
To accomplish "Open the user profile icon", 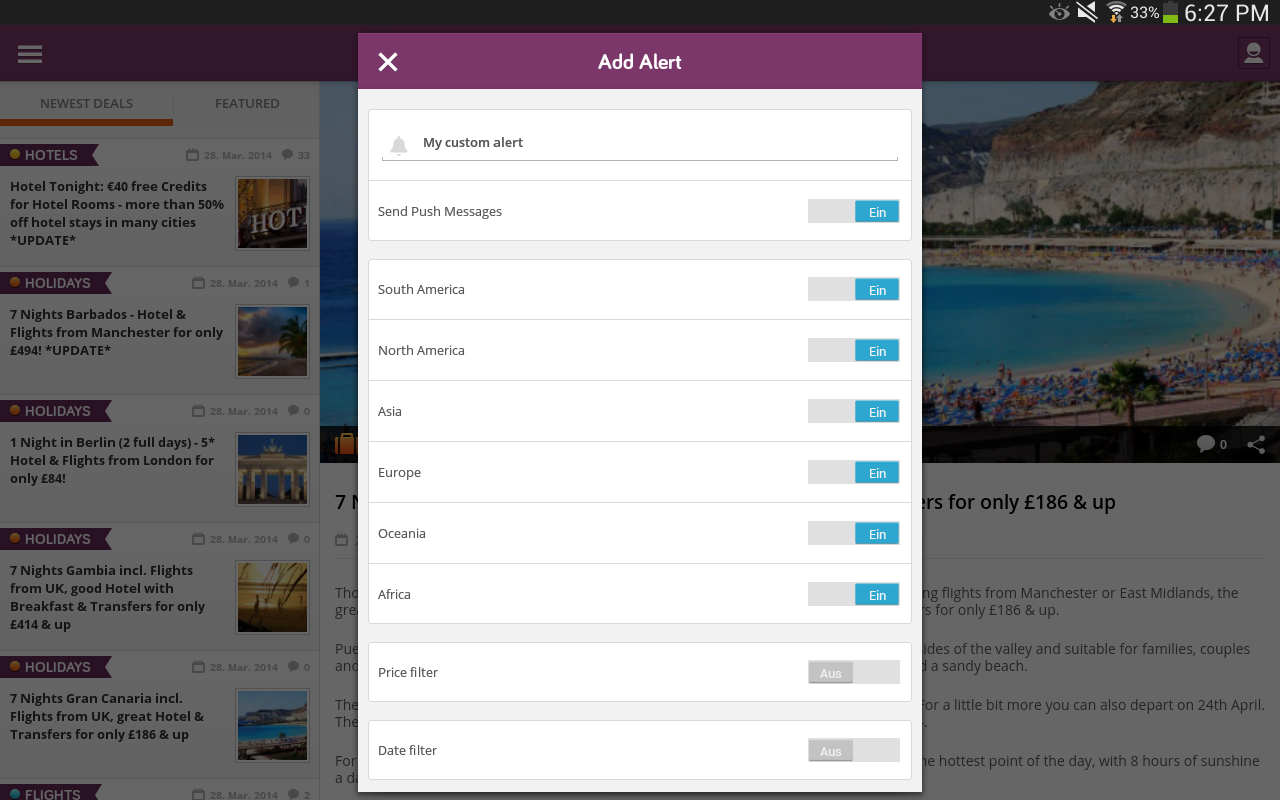I will [1253, 53].
